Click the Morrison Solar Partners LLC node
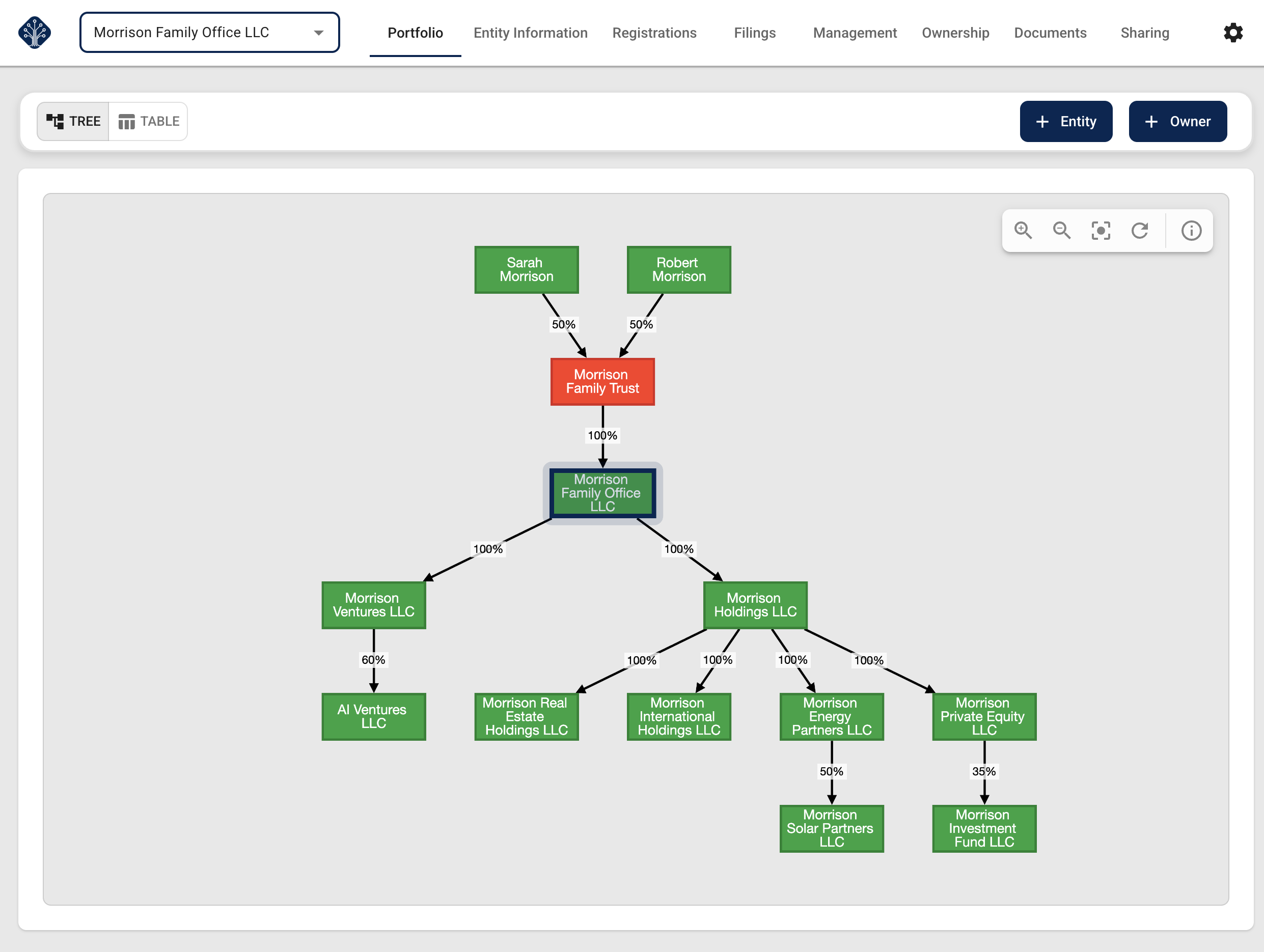The height and width of the screenshot is (952, 1264). pyautogui.click(x=832, y=828)
